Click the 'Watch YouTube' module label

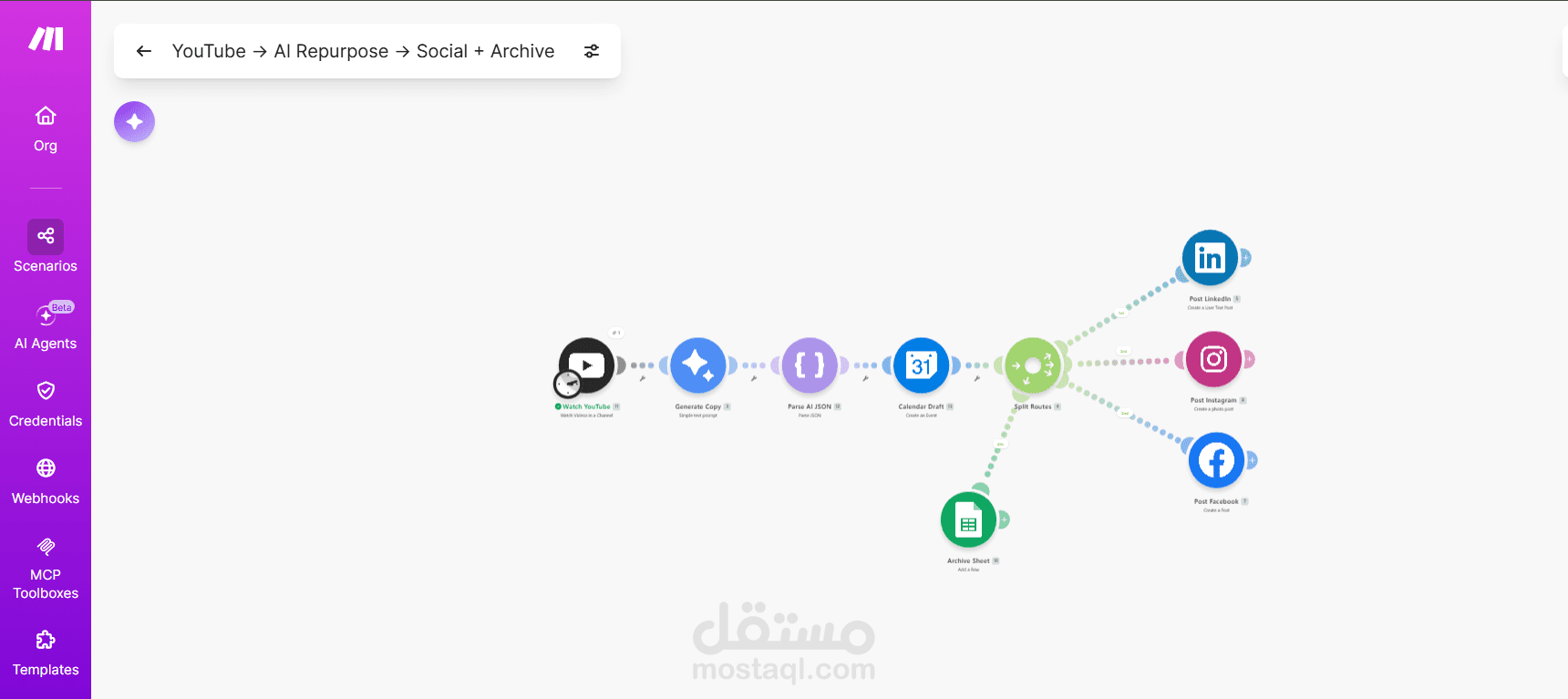586,406
